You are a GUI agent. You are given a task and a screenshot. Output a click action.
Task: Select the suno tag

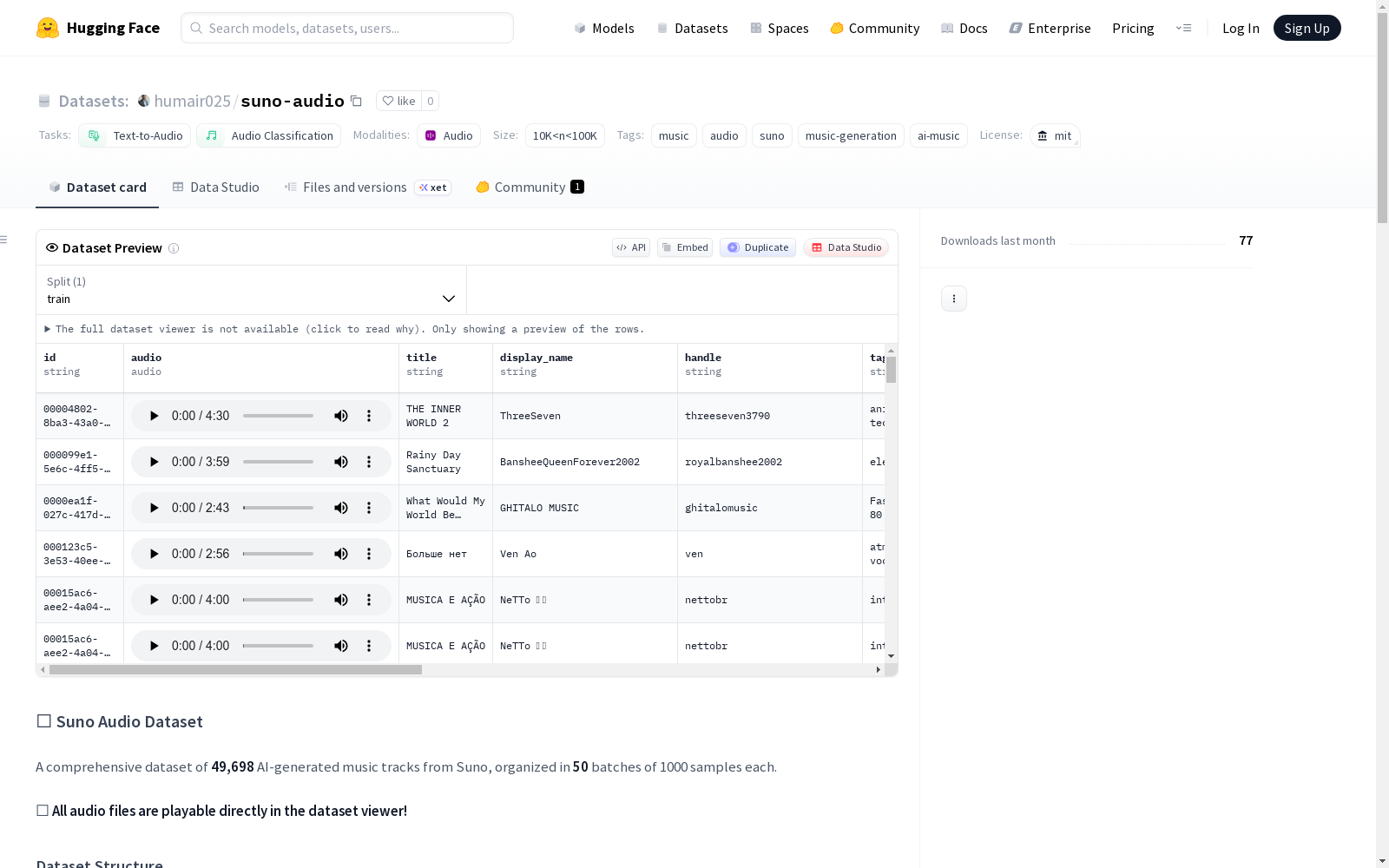click(x=772, y=135)
